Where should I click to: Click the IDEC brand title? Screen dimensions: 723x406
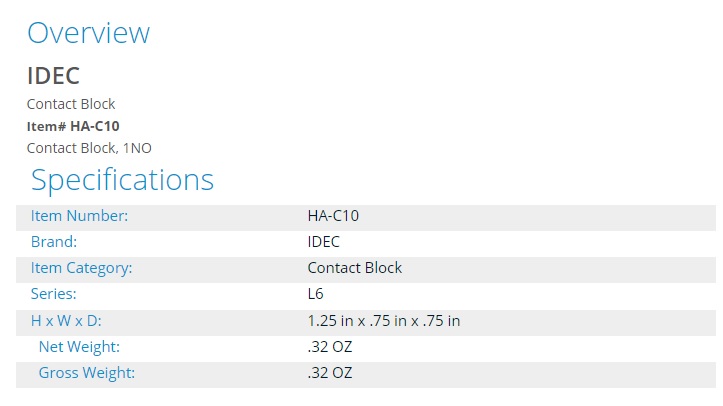53,76
